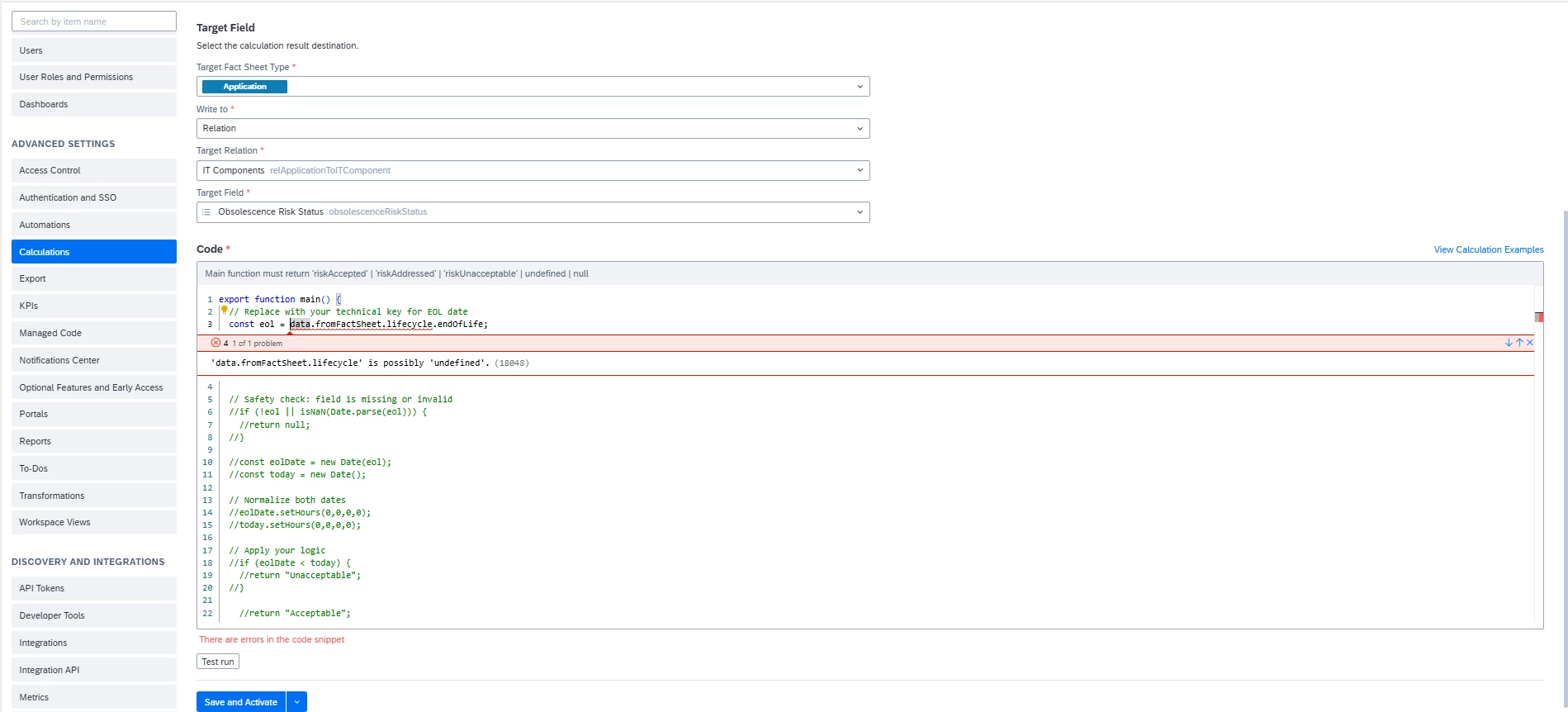Click the Test run button

[x=218, y=662]
